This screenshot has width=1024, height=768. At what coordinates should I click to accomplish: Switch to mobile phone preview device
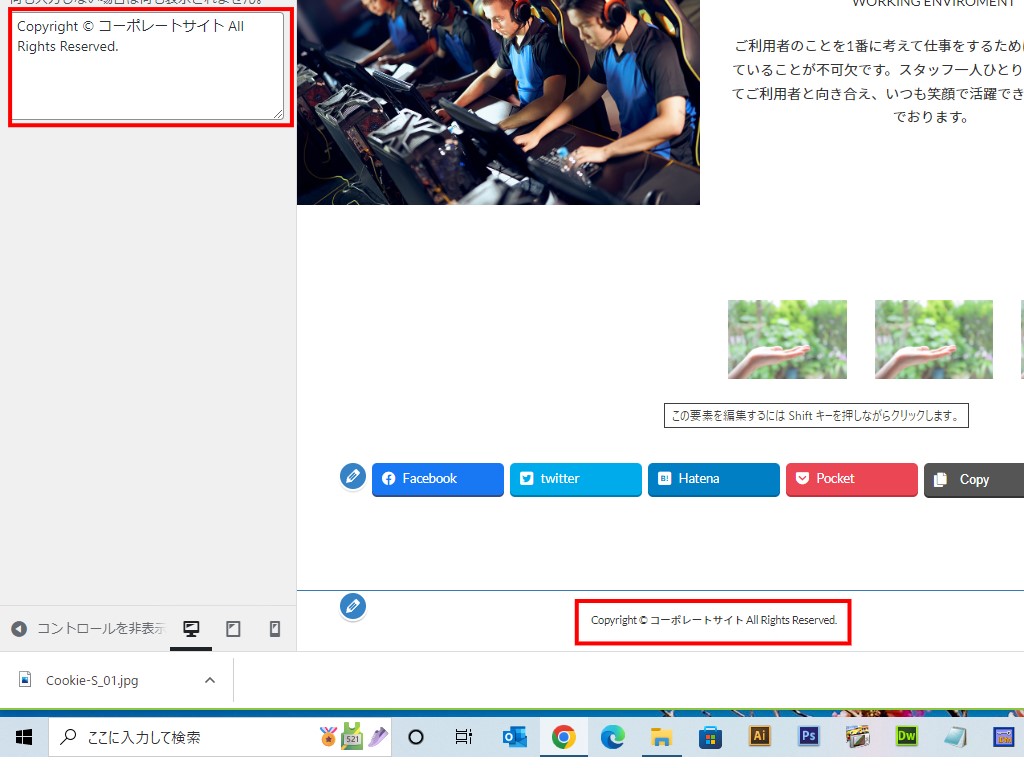[x=275, y=629]
